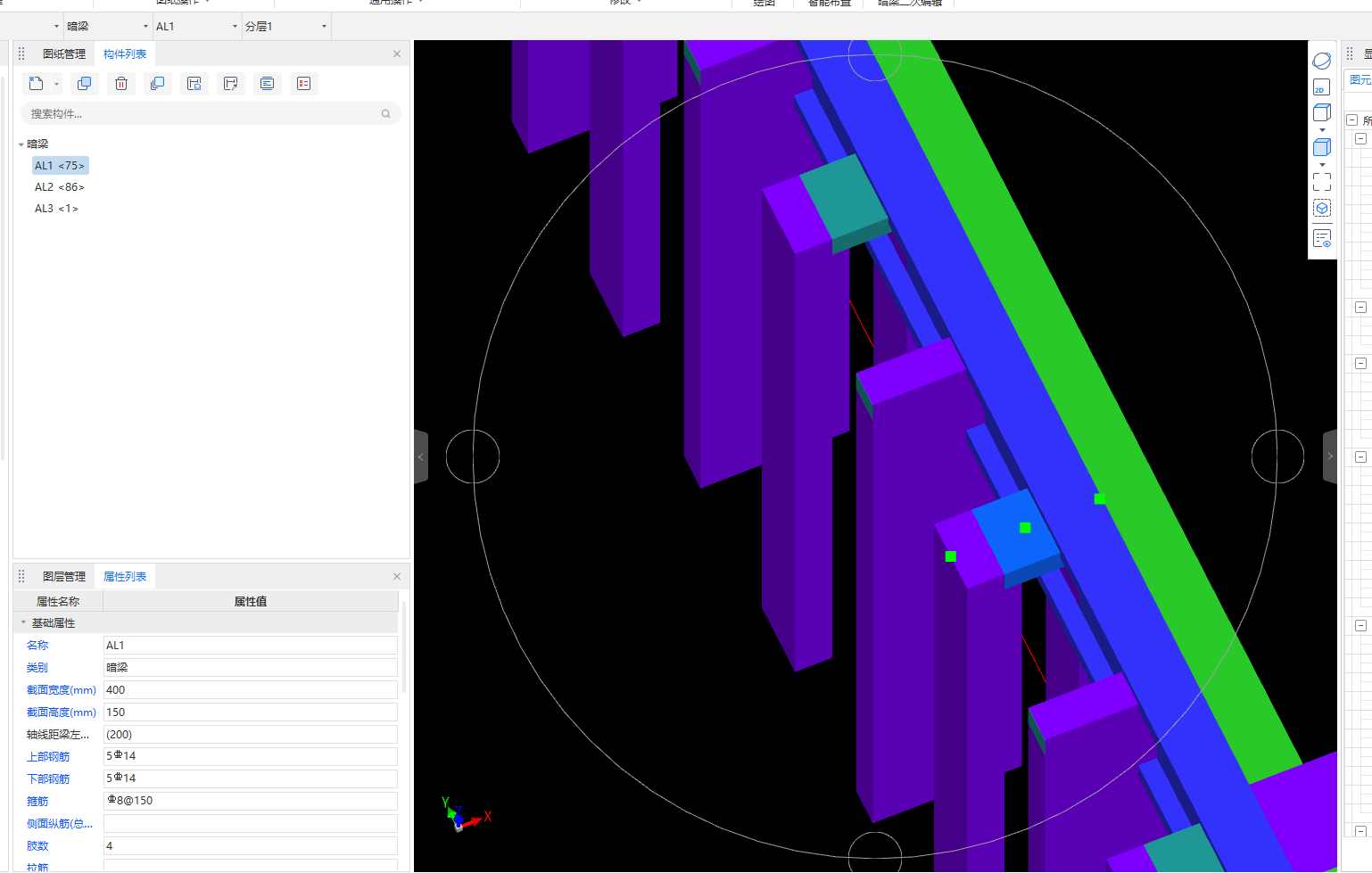Screen dimensions: 1372x873
Task: Click the magnifier icon in component search
Action: 386,114
